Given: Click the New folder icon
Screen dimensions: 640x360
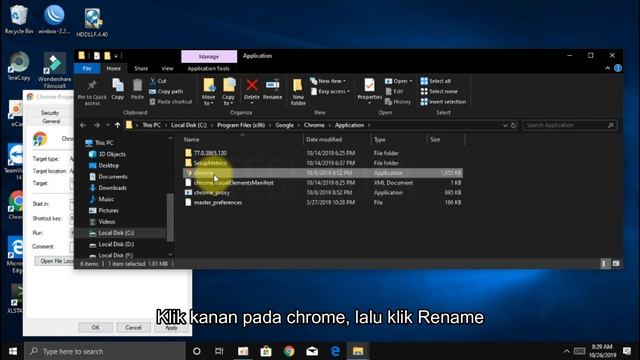Looking at the screenshot, I should coord(298,86).
